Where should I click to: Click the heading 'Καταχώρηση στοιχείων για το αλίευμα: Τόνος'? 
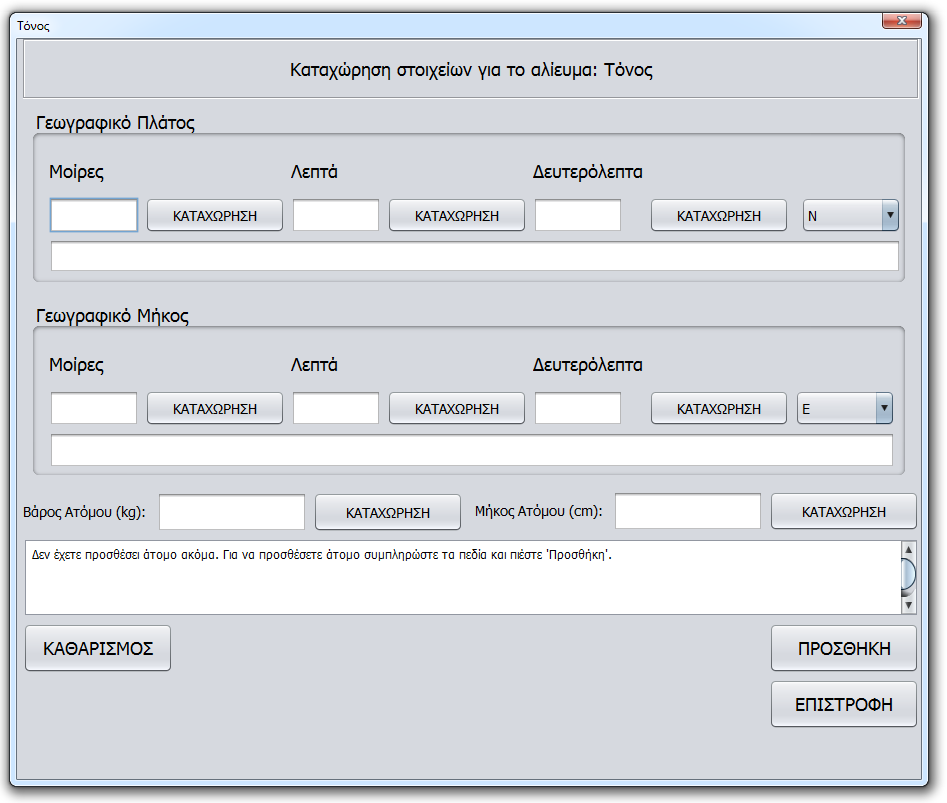coord(471,70)
